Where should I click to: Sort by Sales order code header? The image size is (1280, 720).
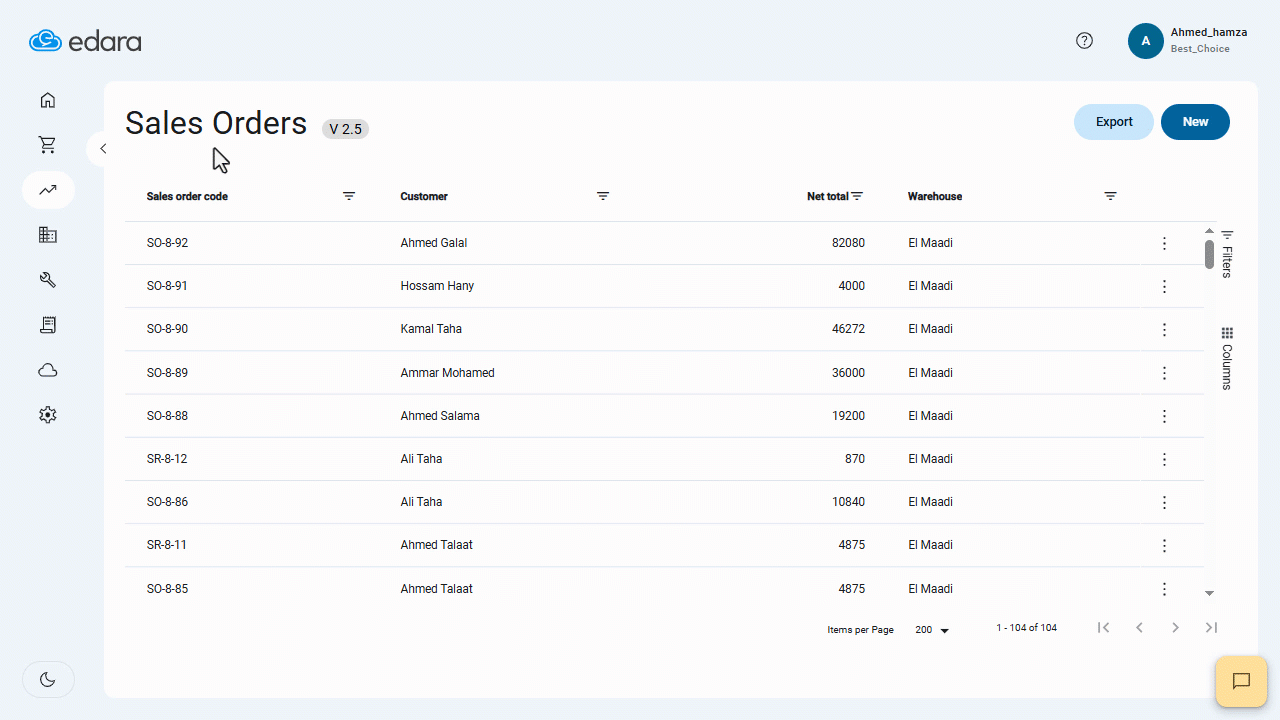coord(187,196)
